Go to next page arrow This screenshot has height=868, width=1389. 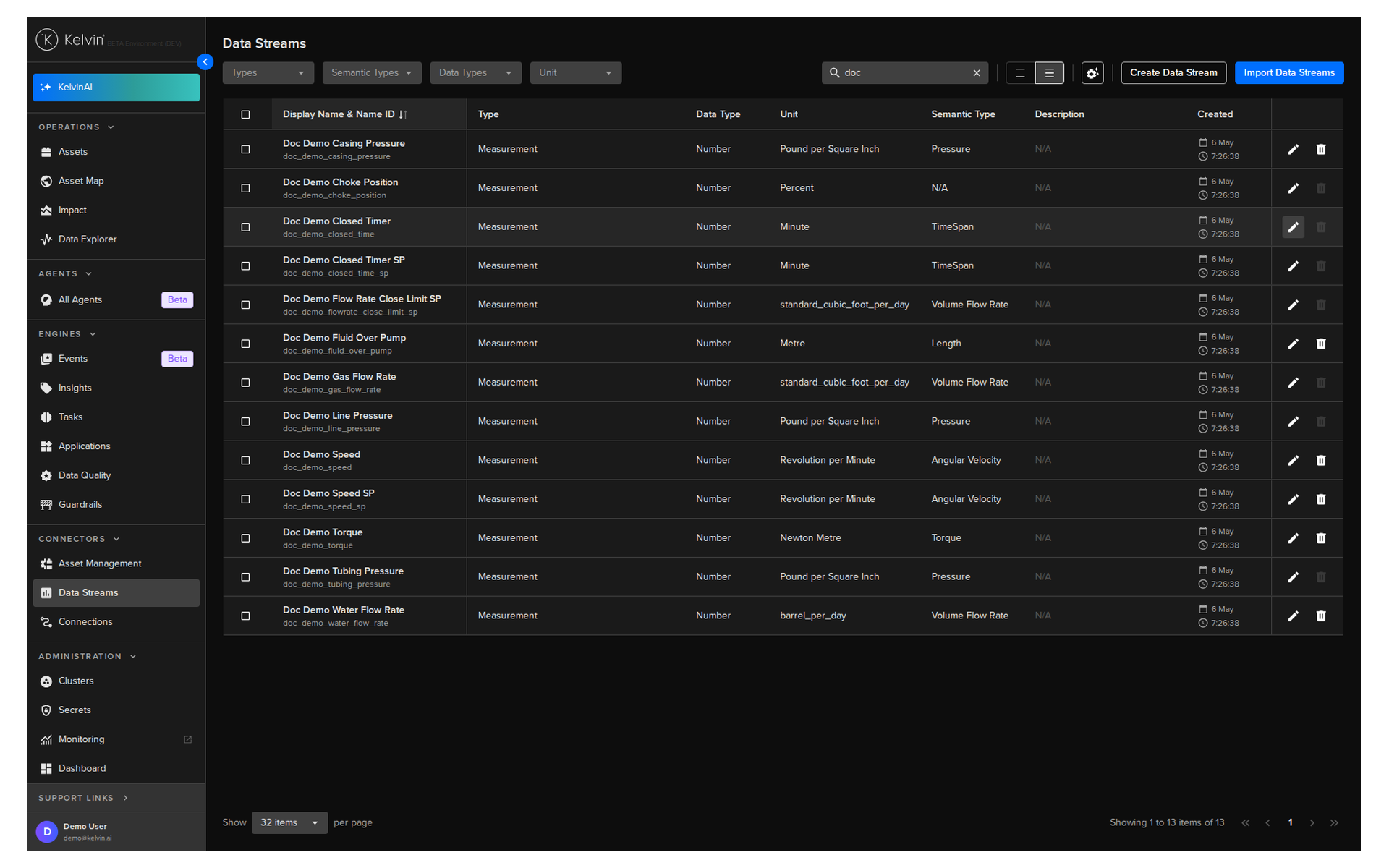1312,823
